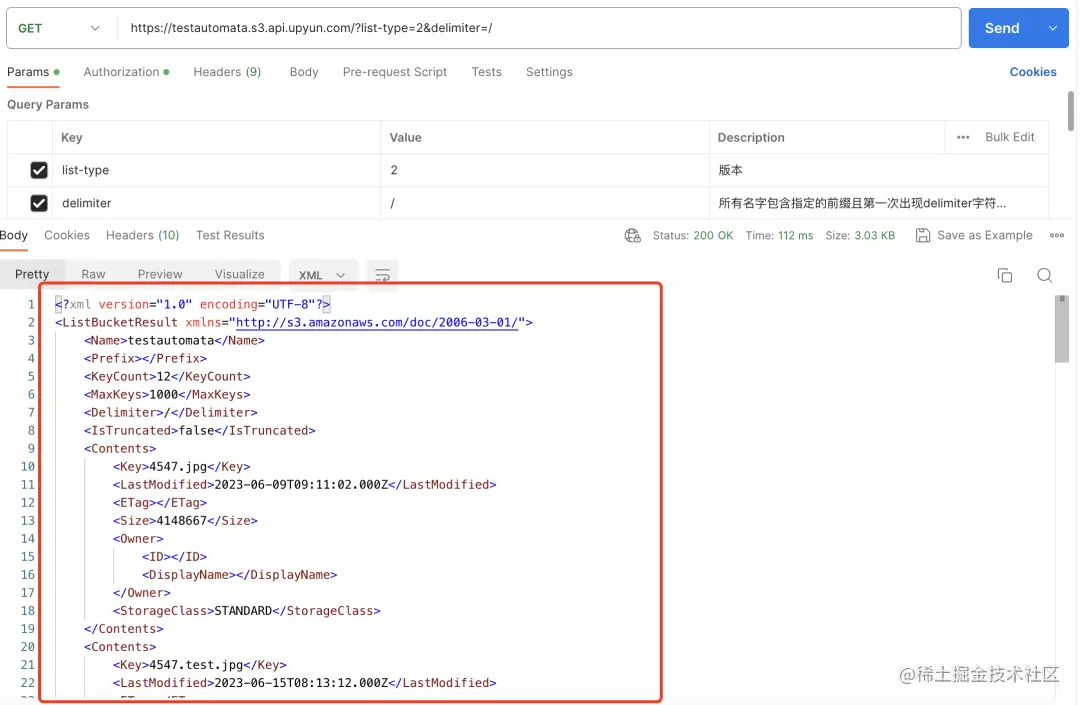Open the response Cookies tab
Viewport: 1080px width, 705px height.
67,235
